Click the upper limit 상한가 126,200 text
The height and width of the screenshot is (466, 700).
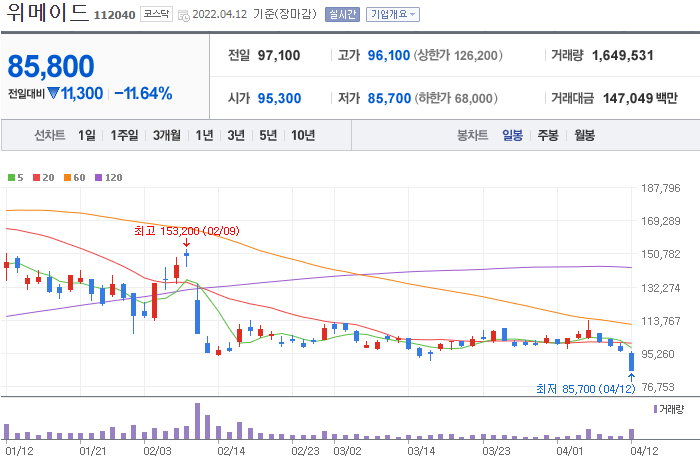click(458, 55)
